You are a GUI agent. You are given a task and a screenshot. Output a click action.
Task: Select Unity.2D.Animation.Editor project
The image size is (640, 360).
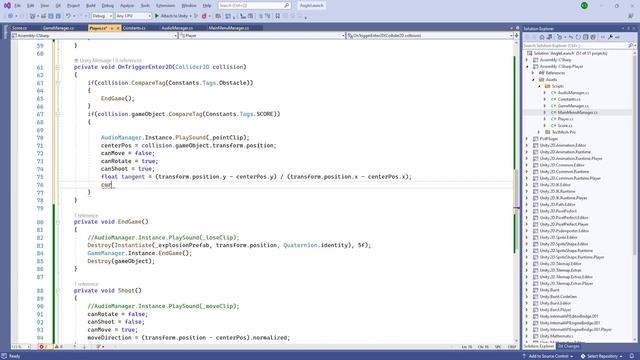click(x=562, y=145)
